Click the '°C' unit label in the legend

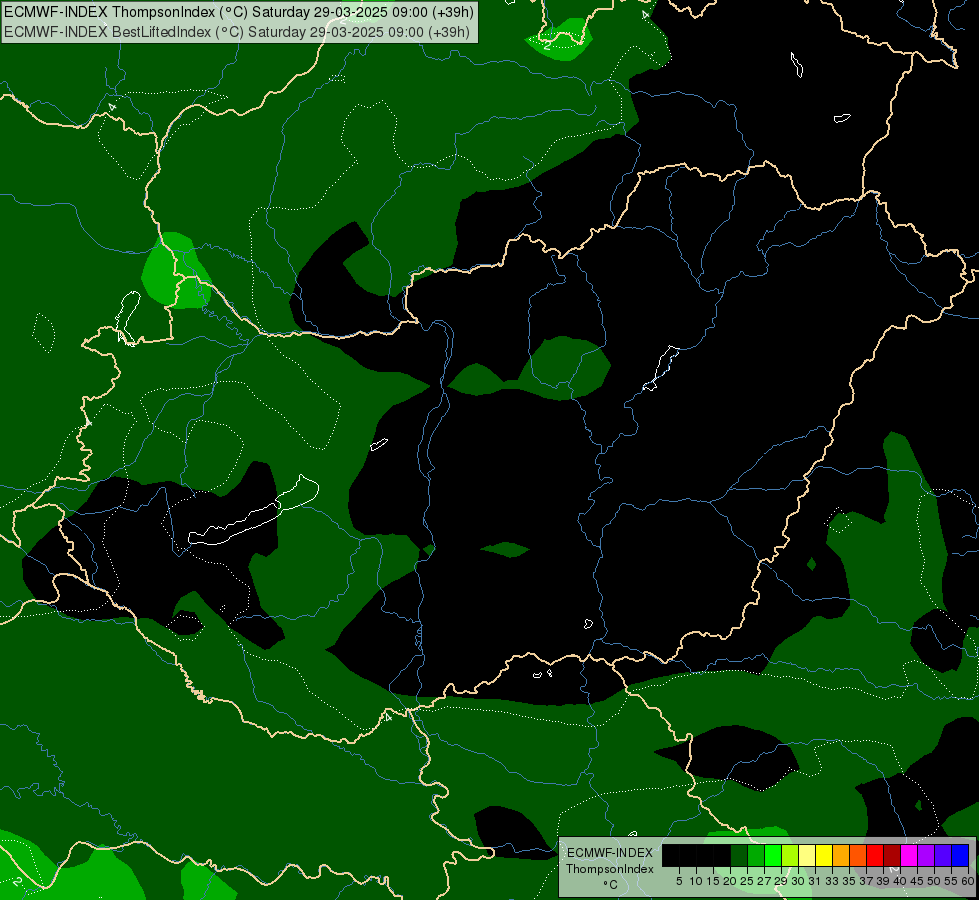click(x=611, y=885)
